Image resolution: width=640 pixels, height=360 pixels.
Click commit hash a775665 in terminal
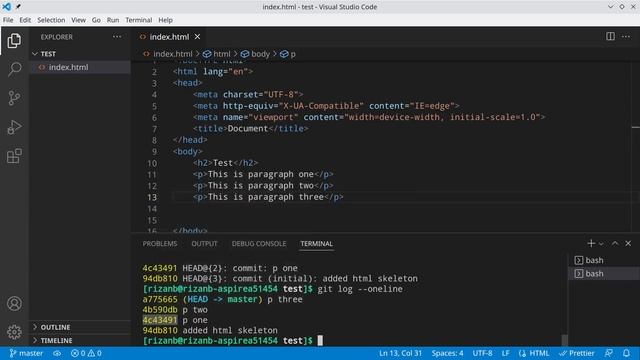(160, 299)
